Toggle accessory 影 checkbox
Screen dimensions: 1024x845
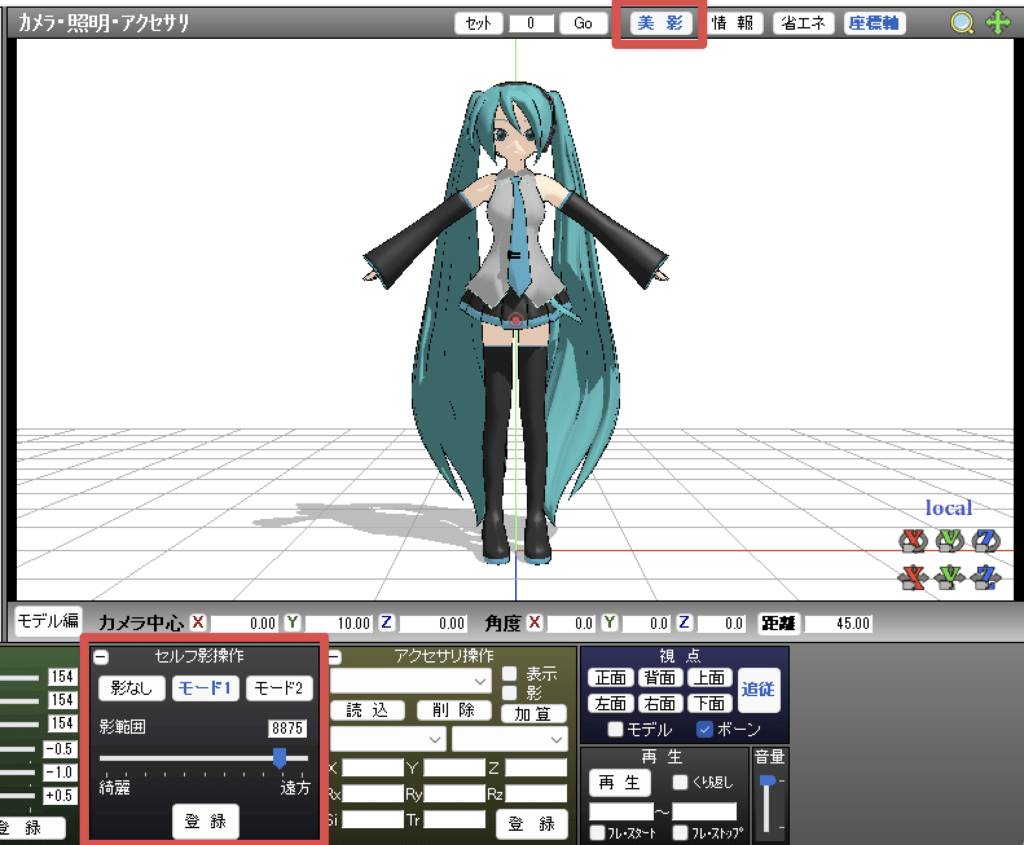(509, 693)
